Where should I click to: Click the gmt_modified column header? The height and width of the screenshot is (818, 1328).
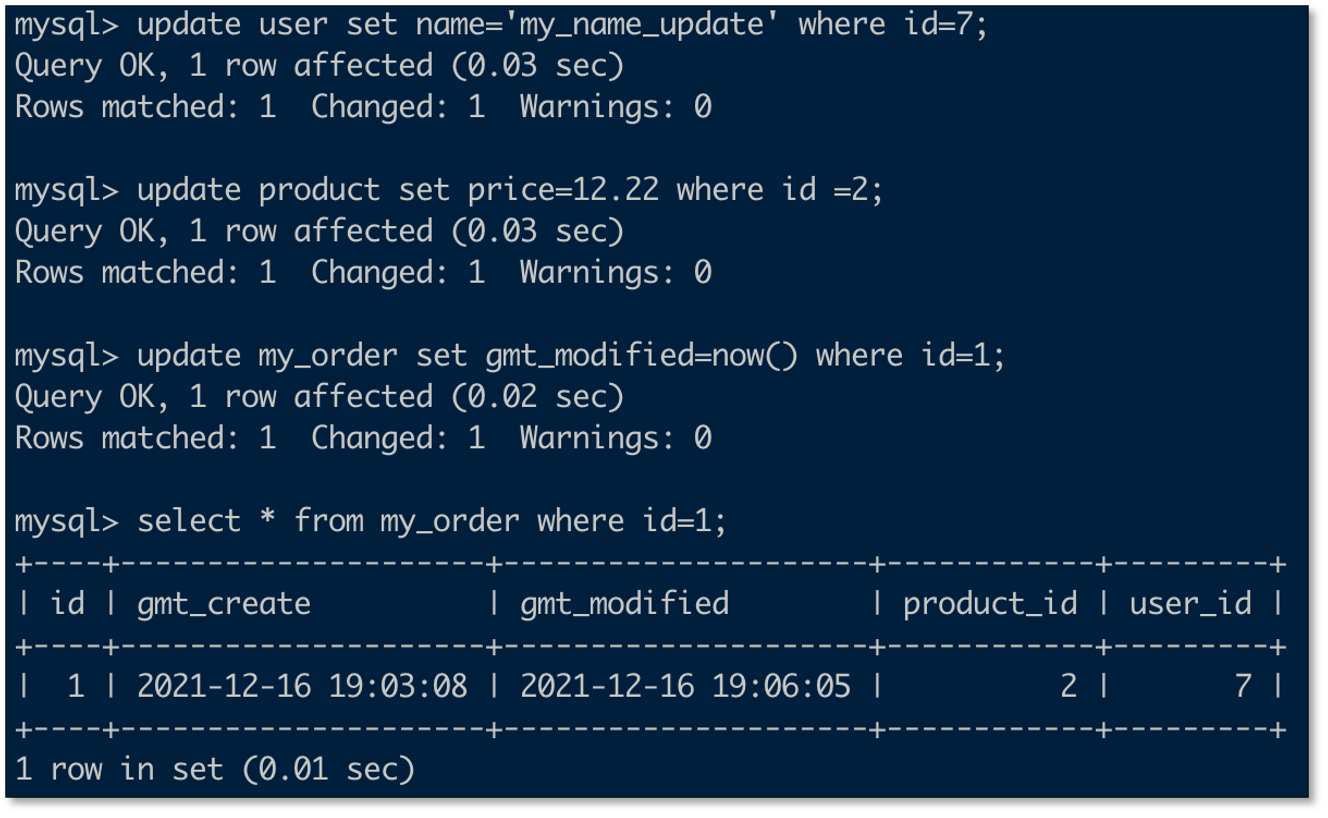click(x=624, y=604)
